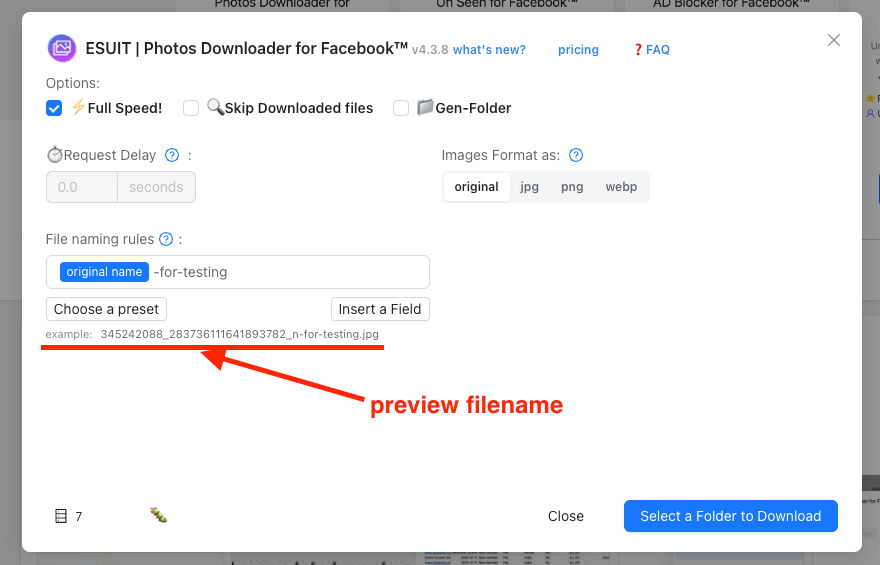This screenshot has width=880, height=565.
Task: Choose the png image format option
Action: tap(572, 187)
